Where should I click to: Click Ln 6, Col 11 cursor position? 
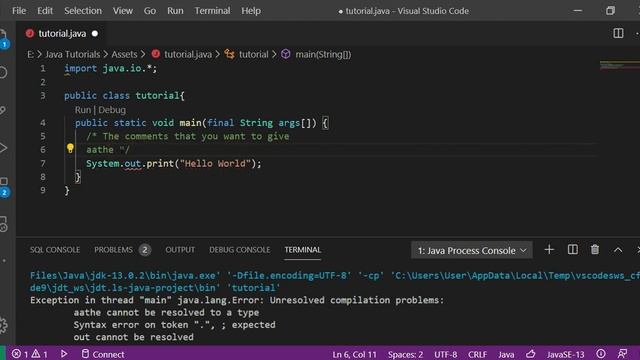[354, 354]
